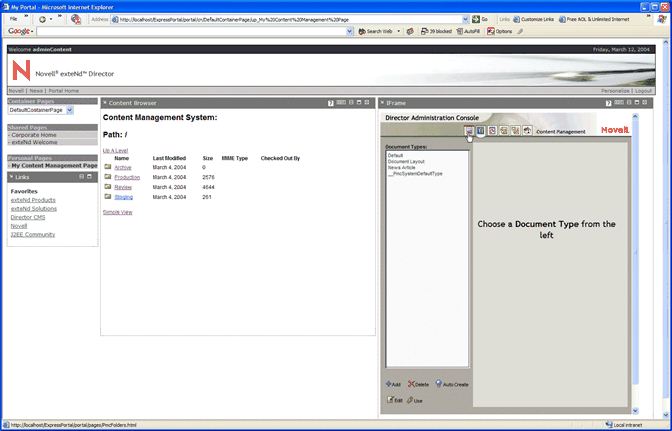The height and width of the screenshot is (431, 672).
Task: Open the exteNd Welcome shared page
Action: 34,142
